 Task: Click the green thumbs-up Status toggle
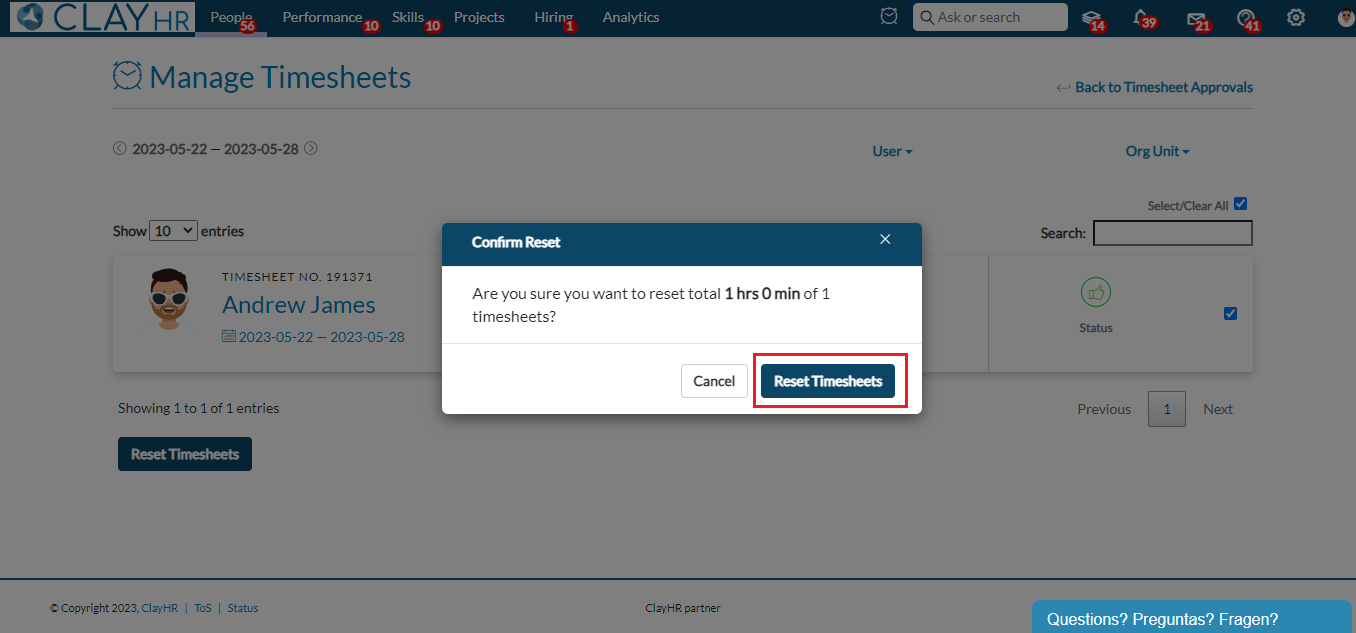pyautogui.click(x=1096, y=292)
